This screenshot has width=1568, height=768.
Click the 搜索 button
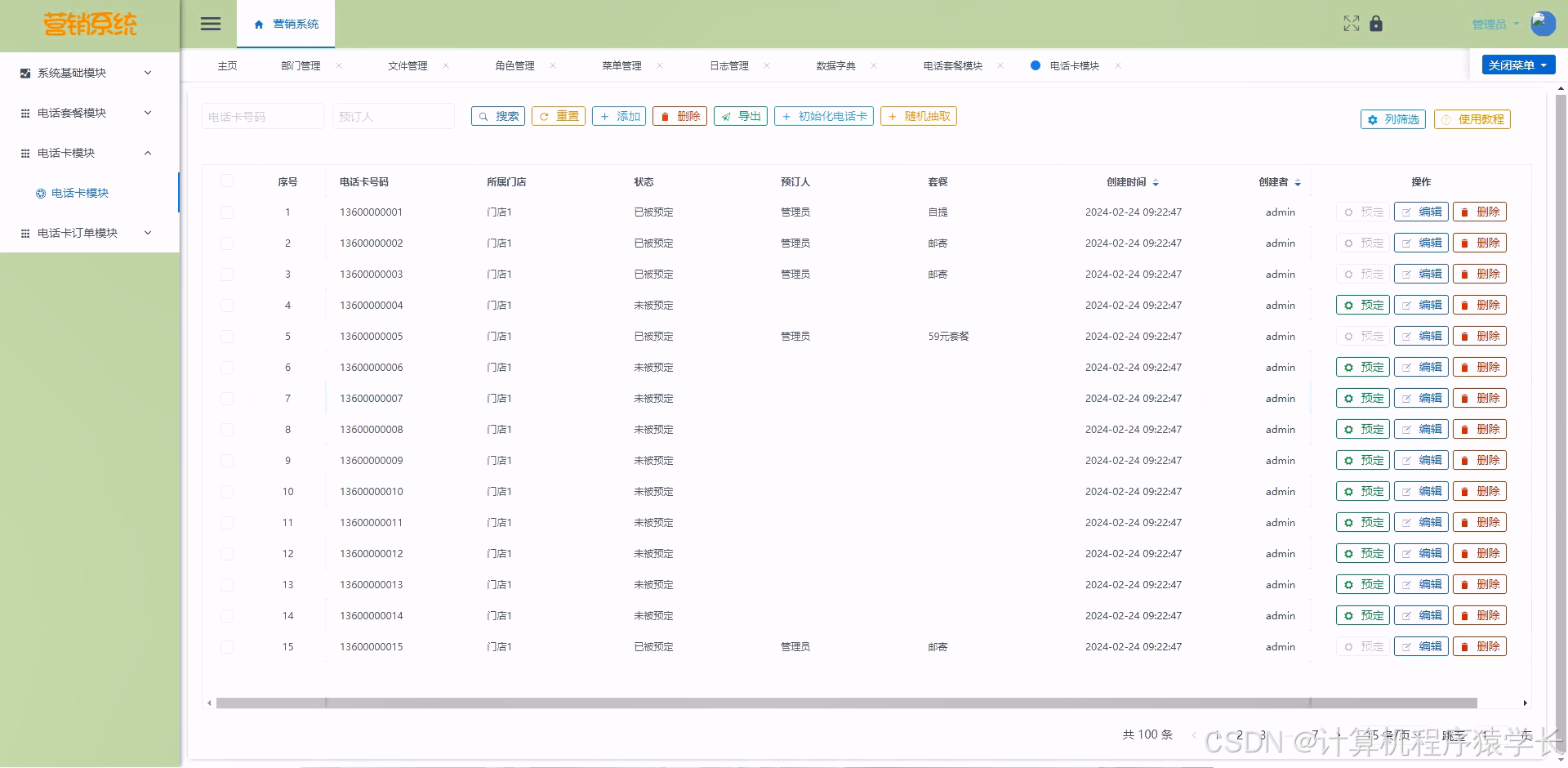click(498, 116)
